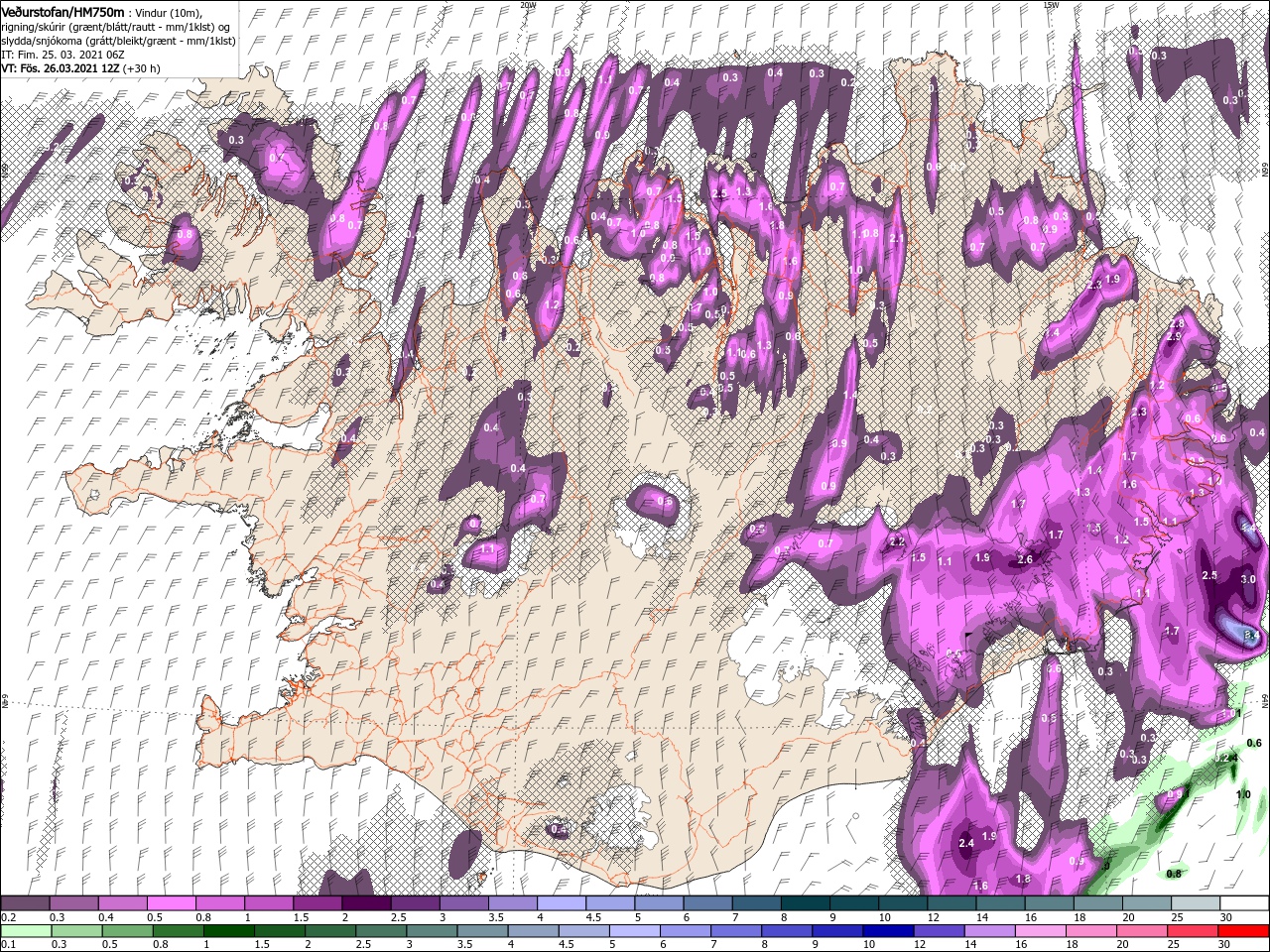The height and width of the screenshot is (952, 1270).
Task: Click the '30' label in the top legend row
Action: coord(1227,917)
